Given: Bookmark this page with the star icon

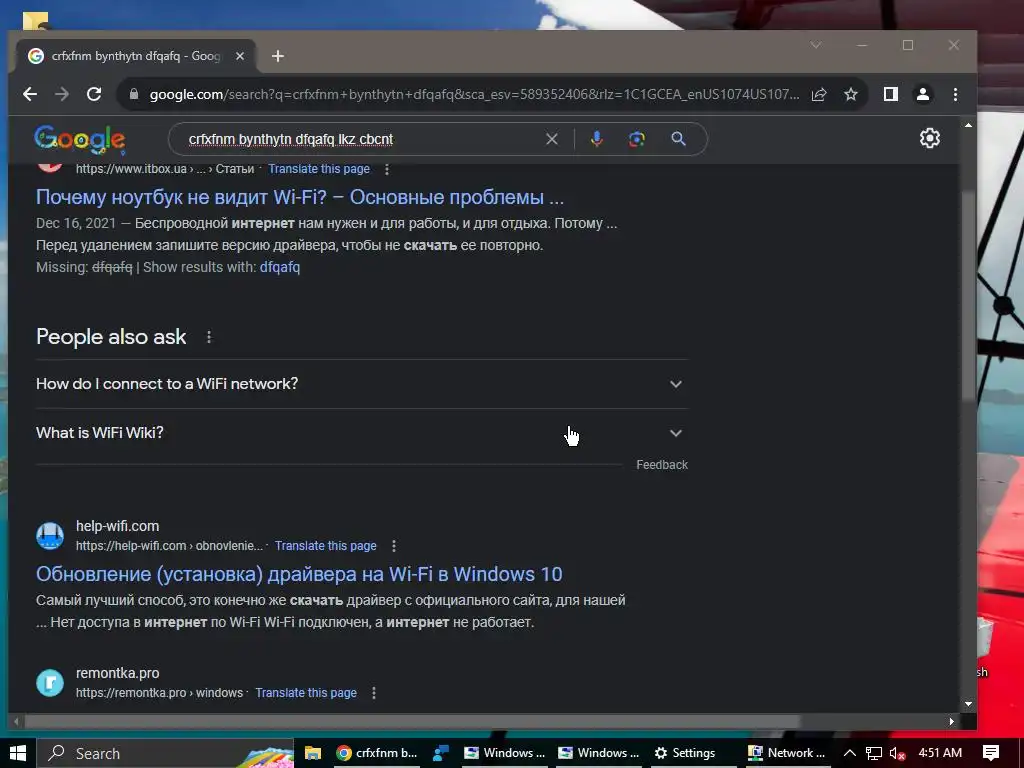Looking at the screenshot, I should coord(850,94).
